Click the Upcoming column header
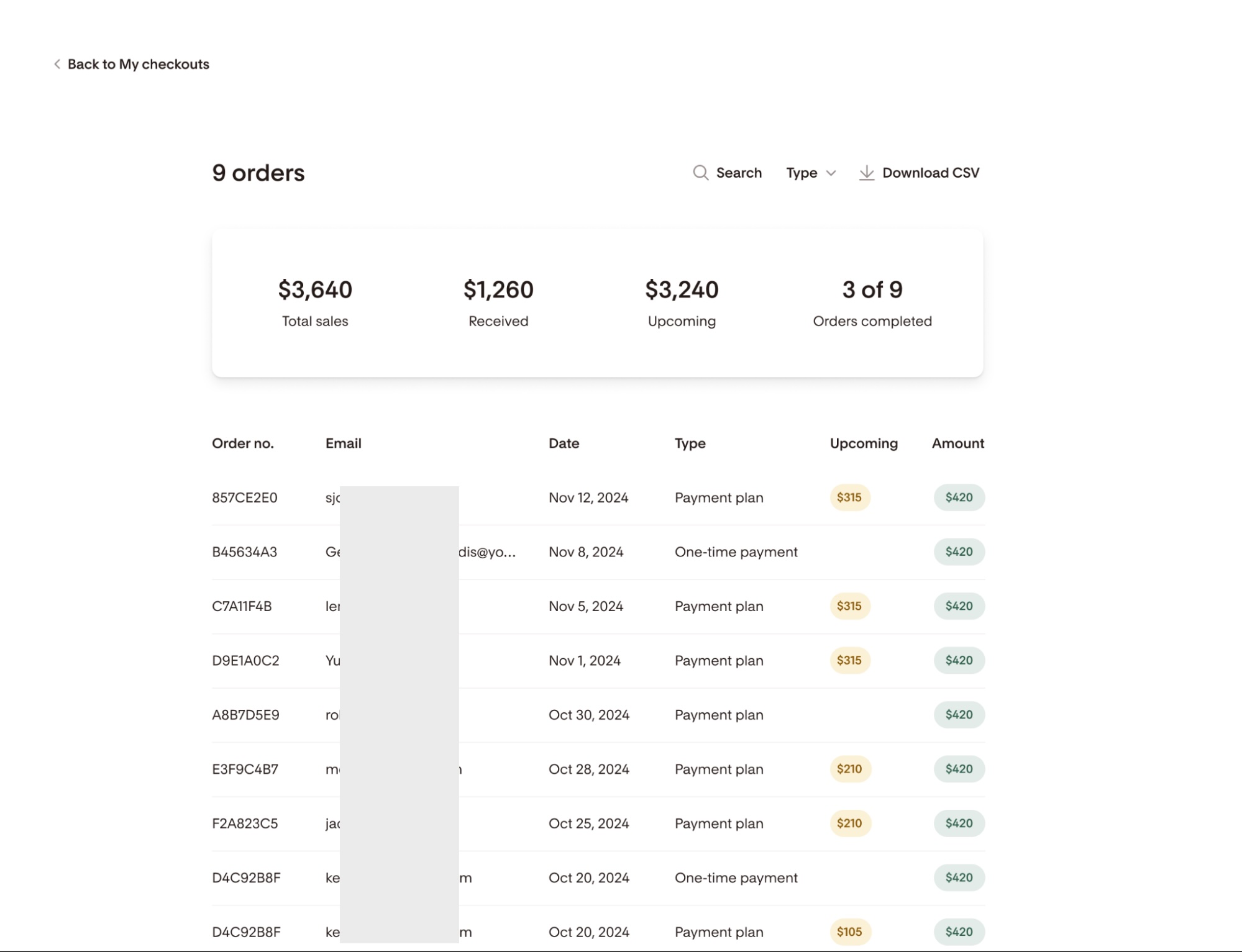The width and height of the screenshot is (1242, 952). point(863,443)
